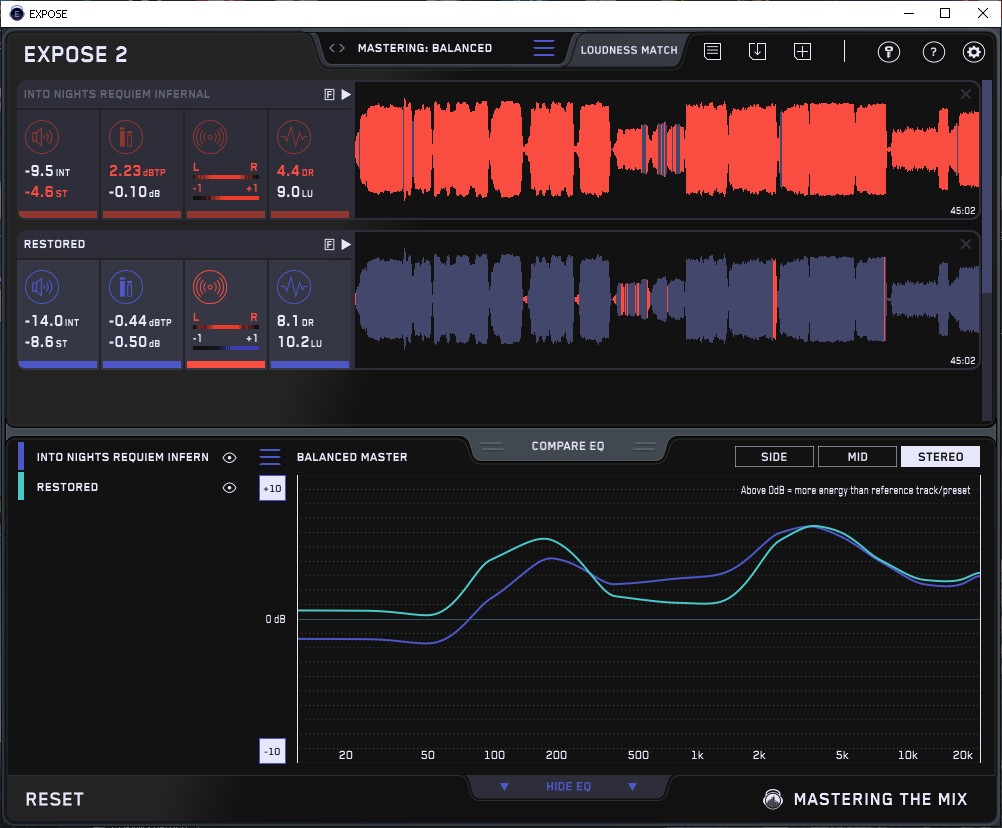
Task: Click the Mastering: Balanced preset name
Action: (x=425, y=48)
